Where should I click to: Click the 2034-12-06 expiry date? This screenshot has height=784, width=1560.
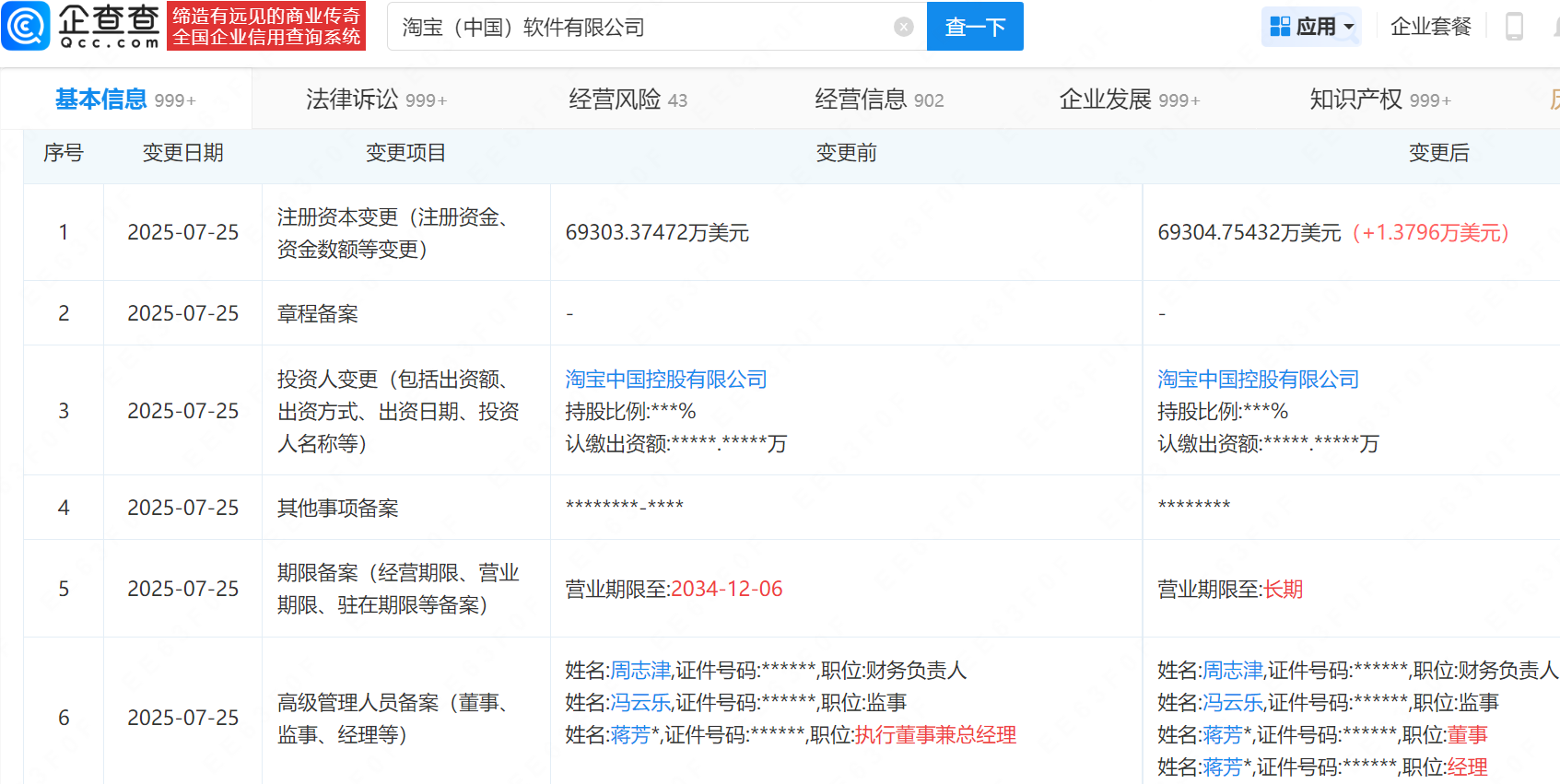(727, 590)
